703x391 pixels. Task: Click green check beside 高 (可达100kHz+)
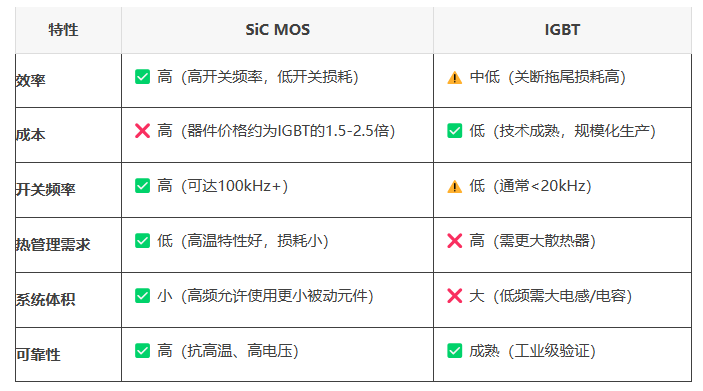143,186
